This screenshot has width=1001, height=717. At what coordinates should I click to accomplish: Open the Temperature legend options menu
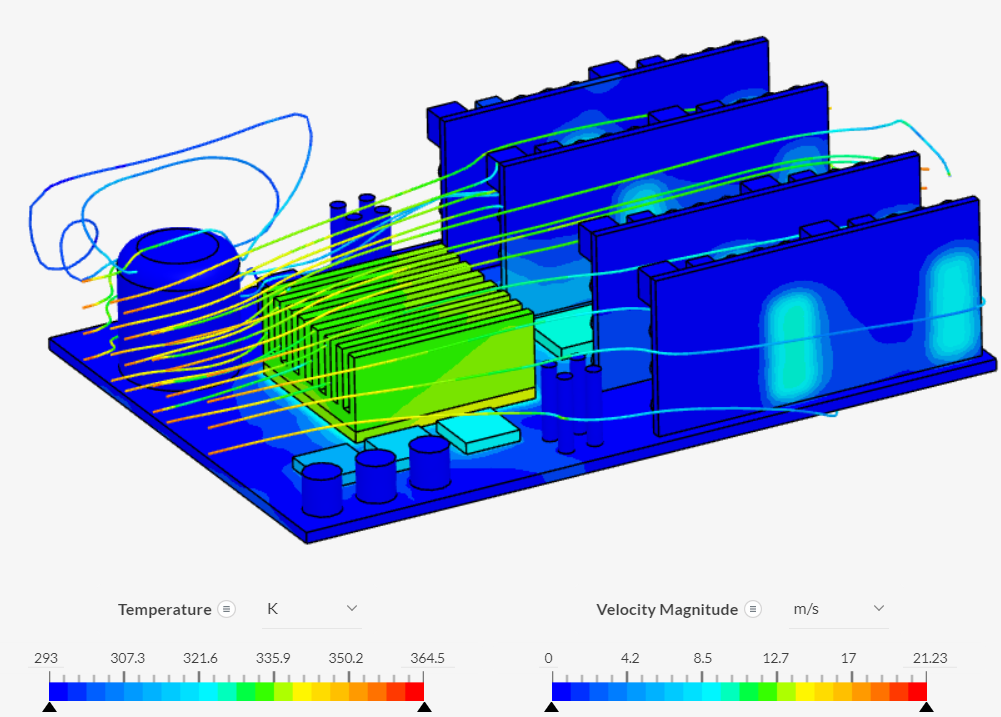point(227,609)
